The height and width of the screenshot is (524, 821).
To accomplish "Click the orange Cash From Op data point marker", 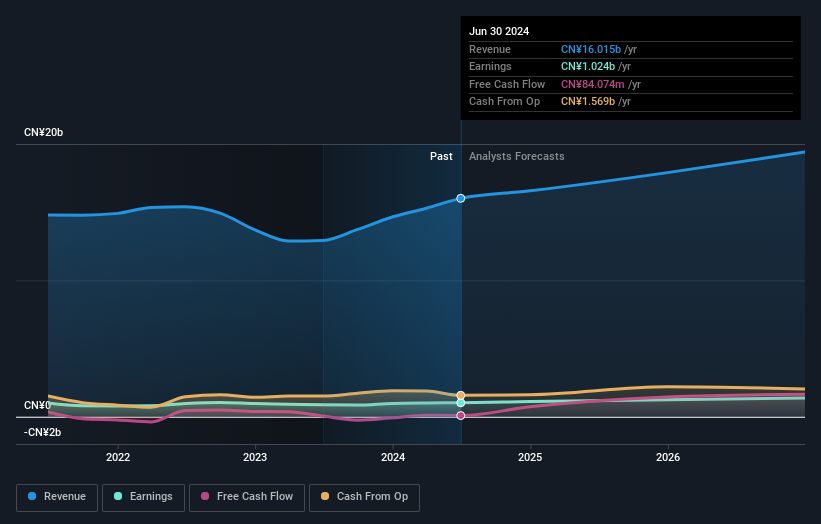I will (x=461, y=395).
